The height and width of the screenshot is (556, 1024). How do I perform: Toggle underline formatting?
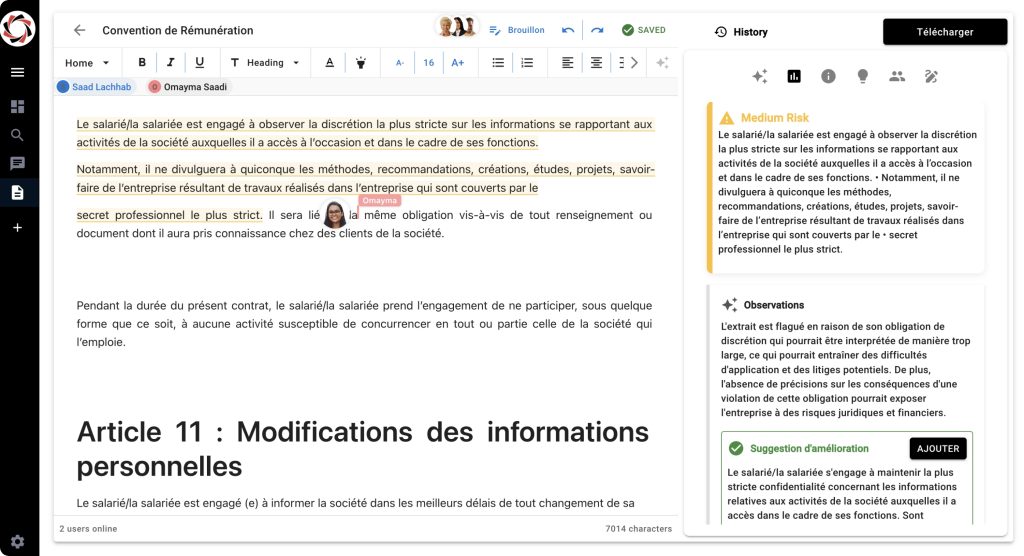199,62
